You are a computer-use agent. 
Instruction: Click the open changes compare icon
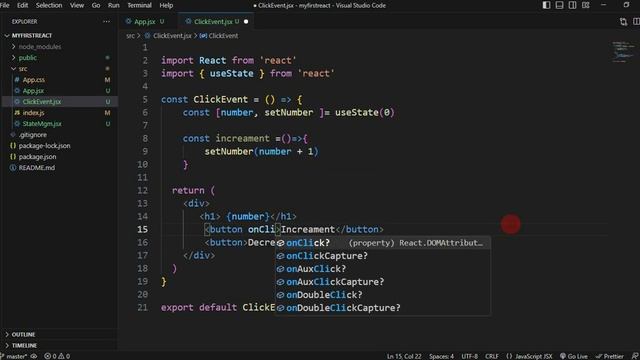(623, 22)
